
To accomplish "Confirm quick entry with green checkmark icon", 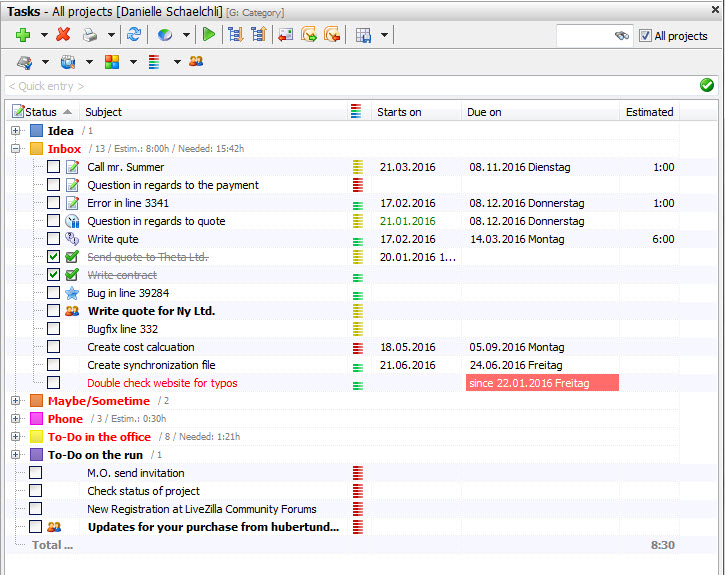I will pyautogui.click(x=707, y=86).
